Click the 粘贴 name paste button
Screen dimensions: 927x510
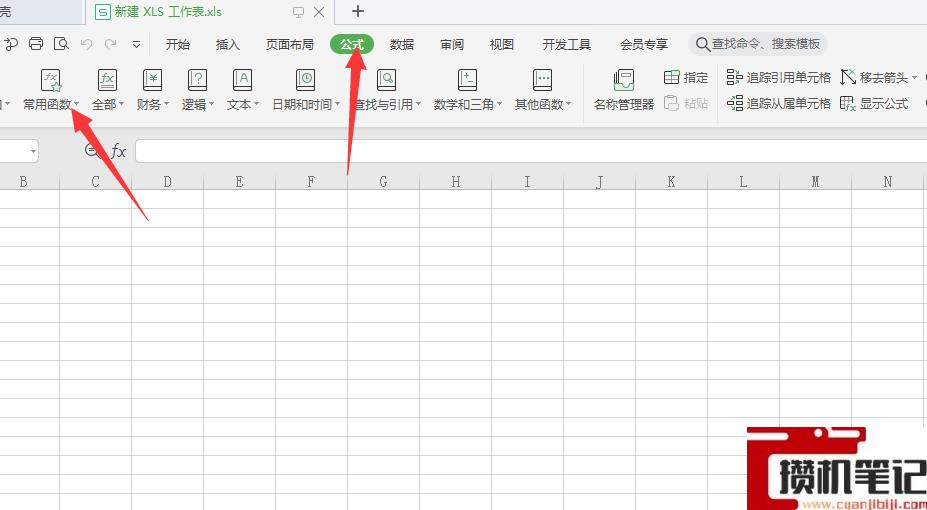(686, 103)
